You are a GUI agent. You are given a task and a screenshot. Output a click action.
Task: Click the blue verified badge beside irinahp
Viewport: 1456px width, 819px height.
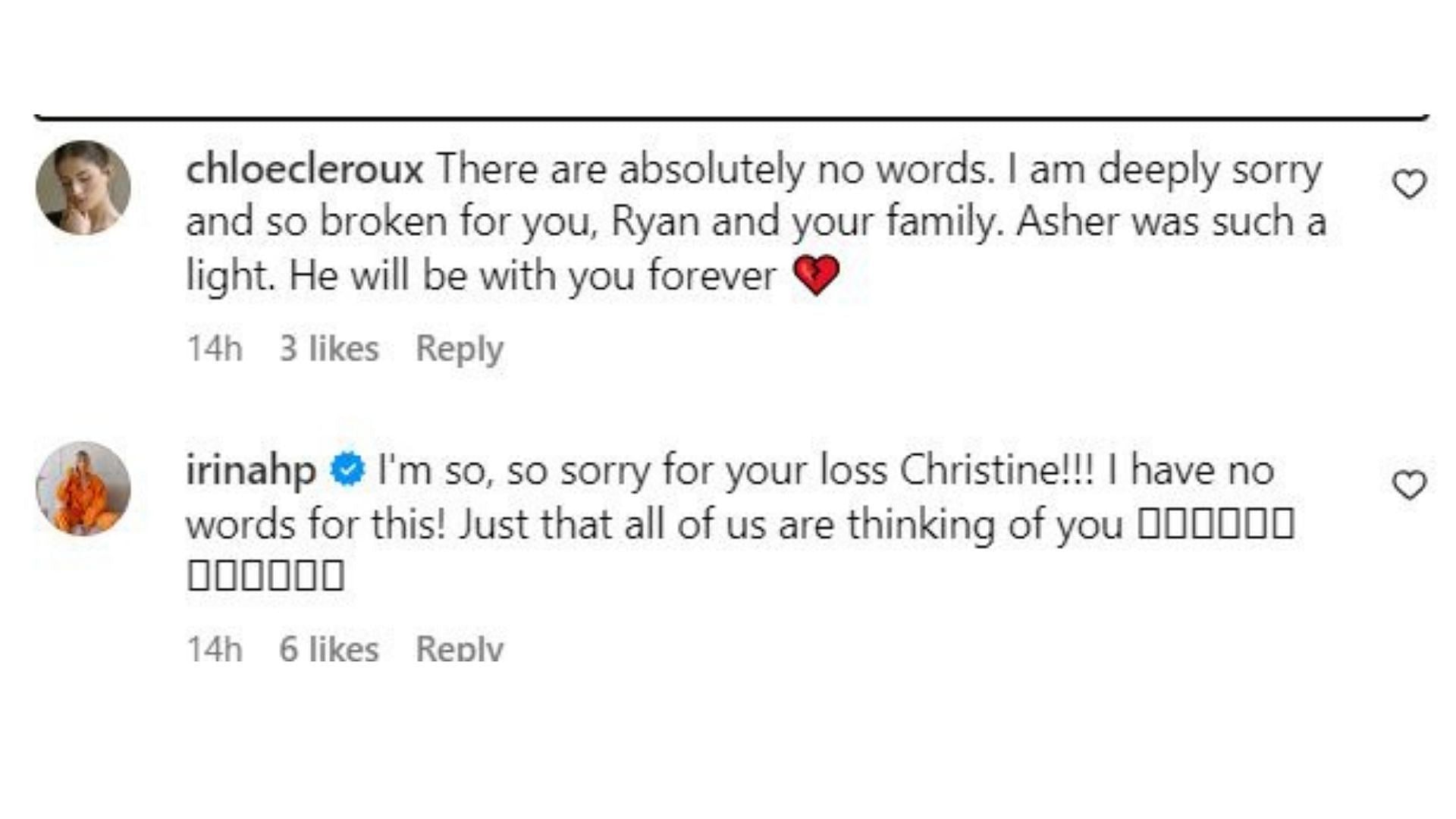tap(347, 470)
